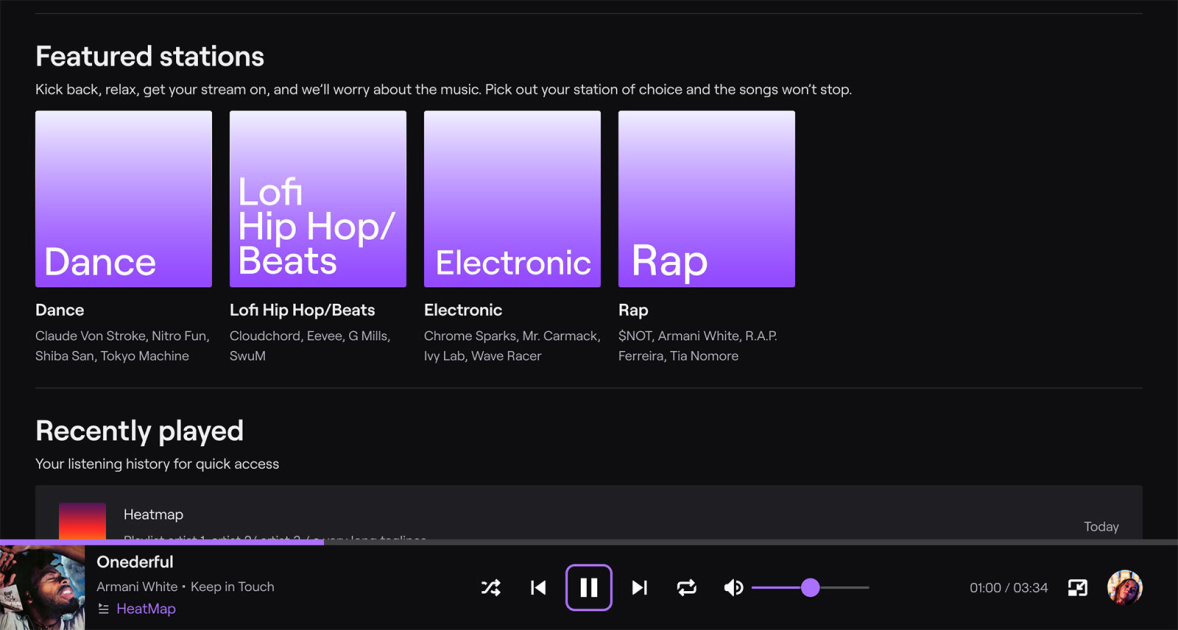Skip to the next track
Viewport: 1178px width, 630px height.
click(640, 588)
